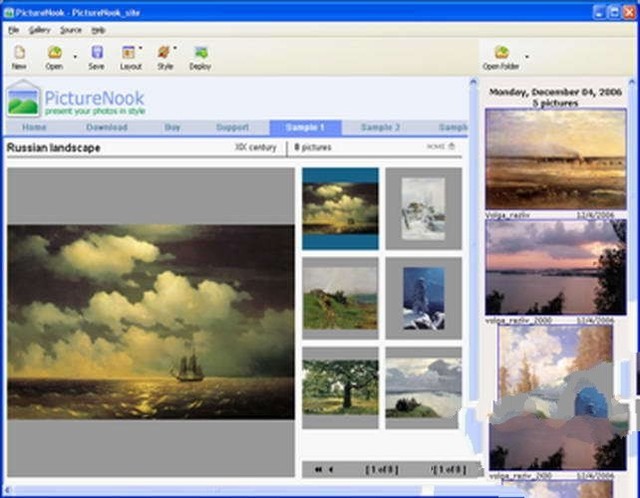Click the PictureNook logo
The image size is (640, 498).
pos(76,99)
